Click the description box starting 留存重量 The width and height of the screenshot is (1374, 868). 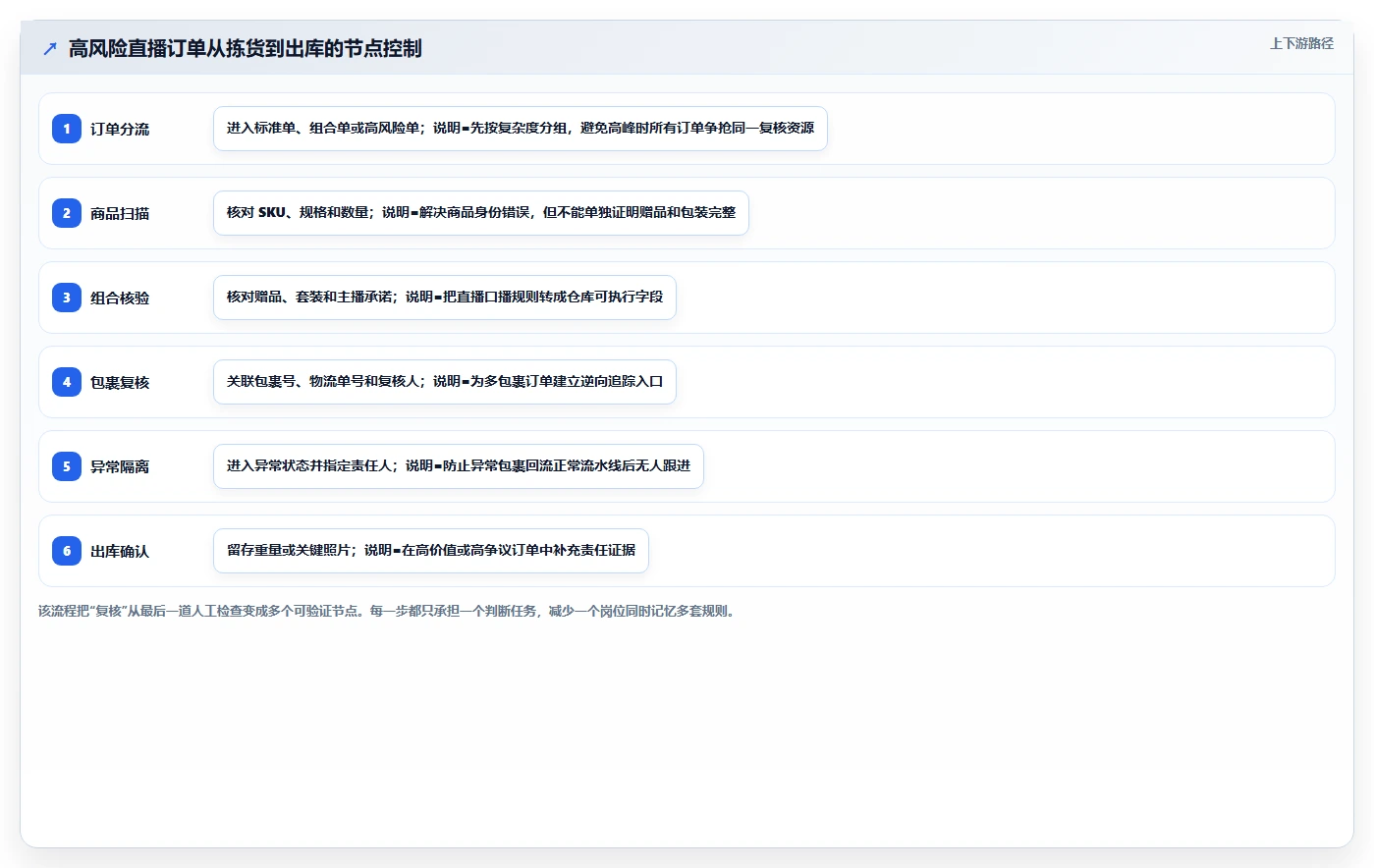point(431,551)
